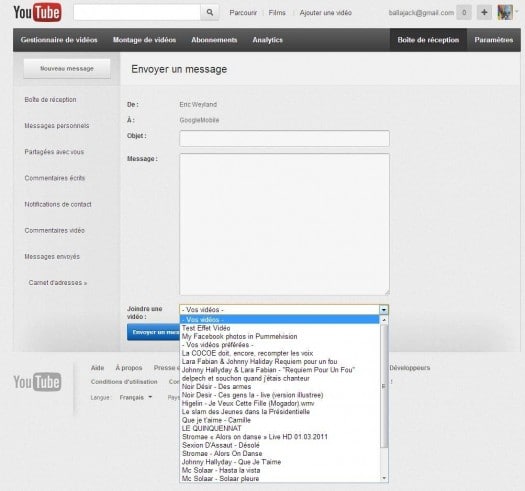Switch to Montage de vidéos tab

coord(144,40)
